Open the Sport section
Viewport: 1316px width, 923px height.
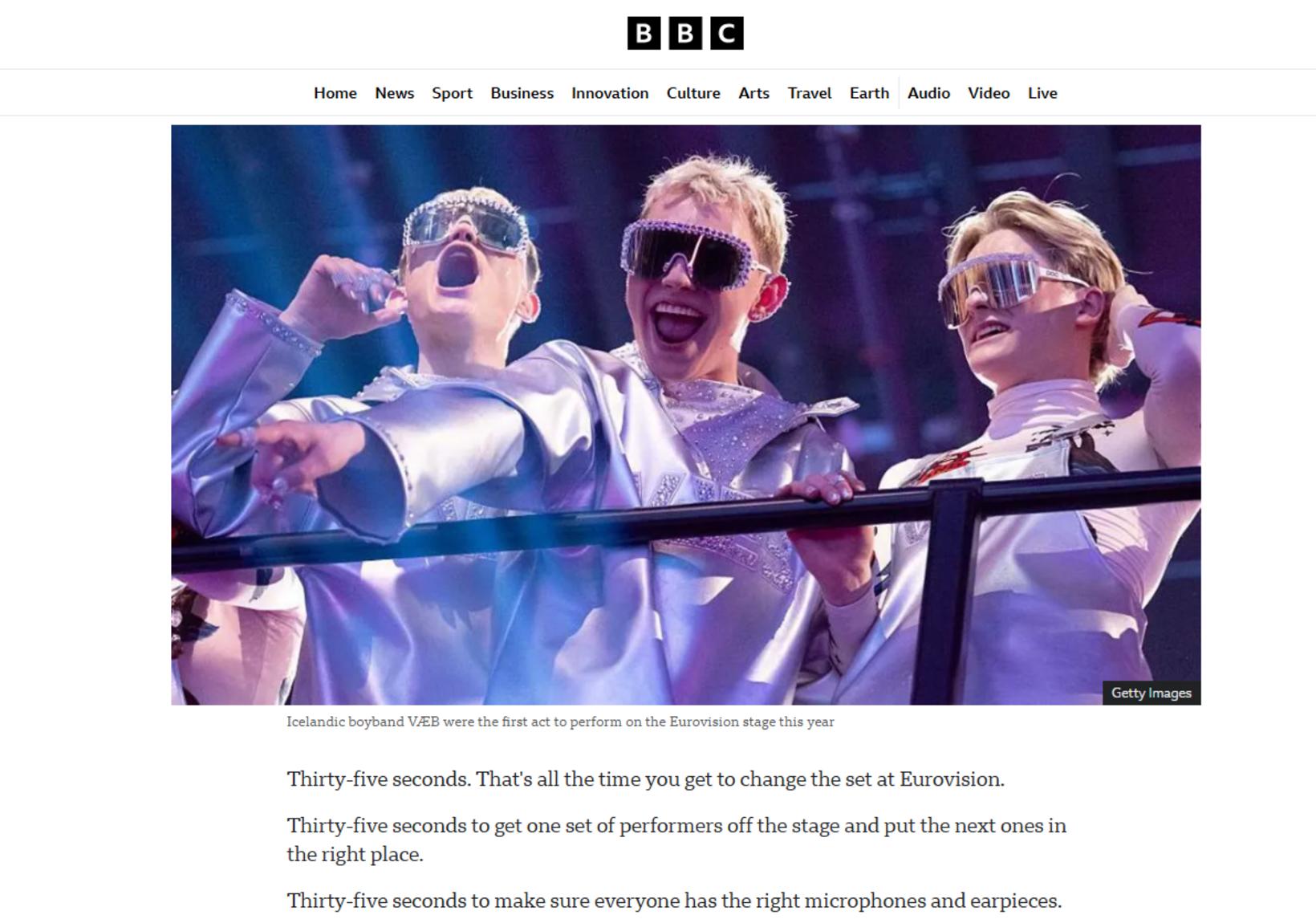pos(452,93)
